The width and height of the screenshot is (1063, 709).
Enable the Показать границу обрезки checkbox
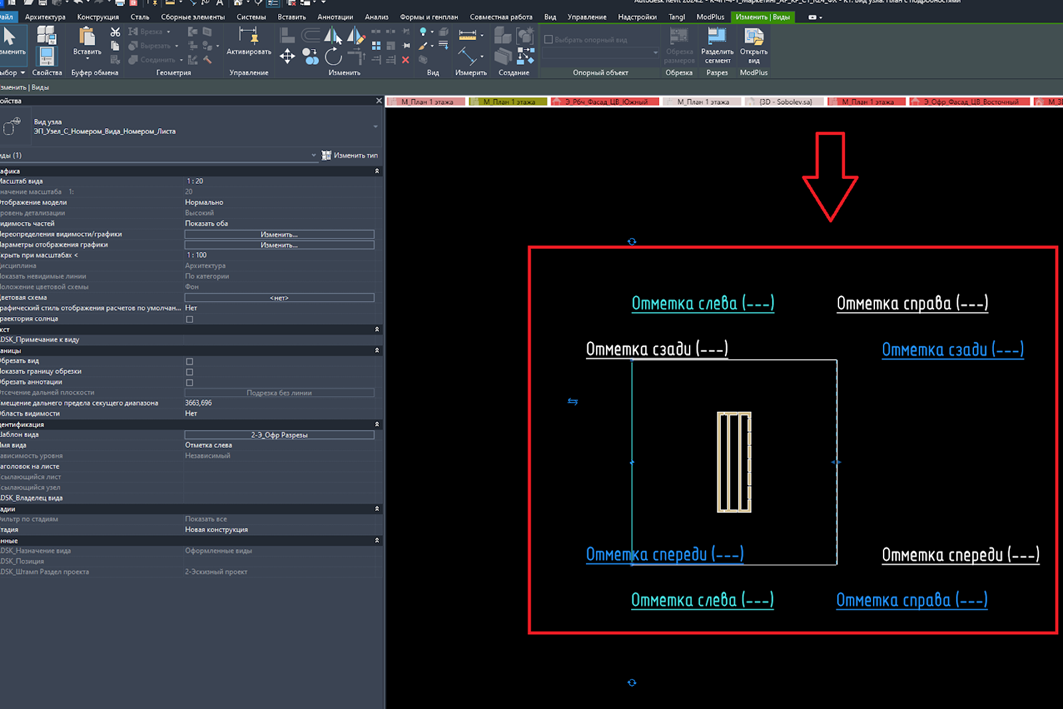(x=189, y=372)
